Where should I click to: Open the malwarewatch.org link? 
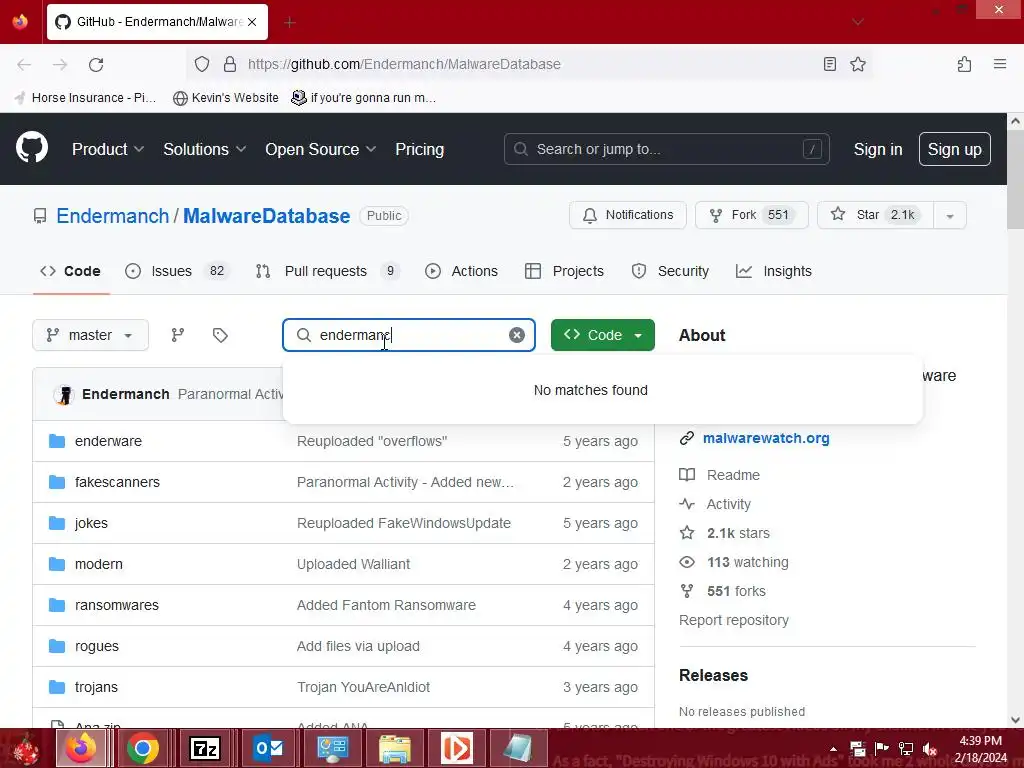coord(766,438)
